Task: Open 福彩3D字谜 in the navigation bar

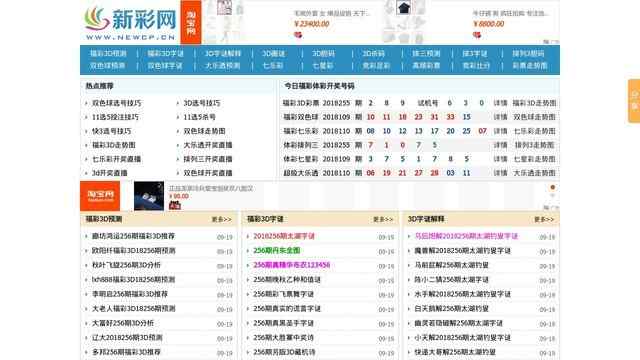Action: pyautogui.click(x=165, y=53)
